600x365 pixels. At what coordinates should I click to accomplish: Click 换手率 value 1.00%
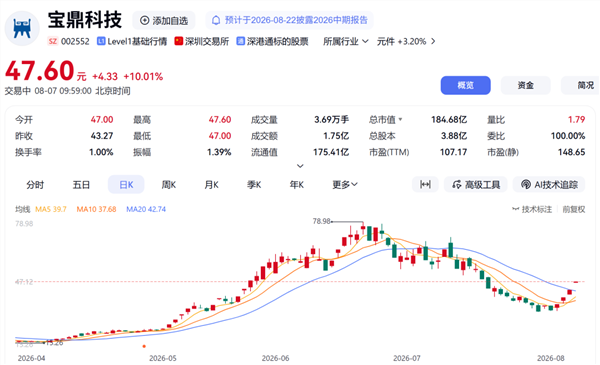point(101,152)
